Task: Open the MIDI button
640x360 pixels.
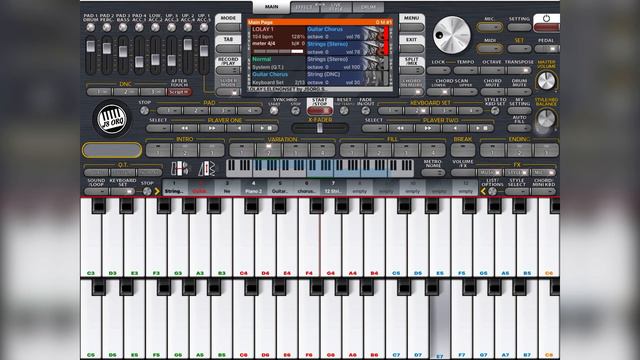Action: (489, 49)
